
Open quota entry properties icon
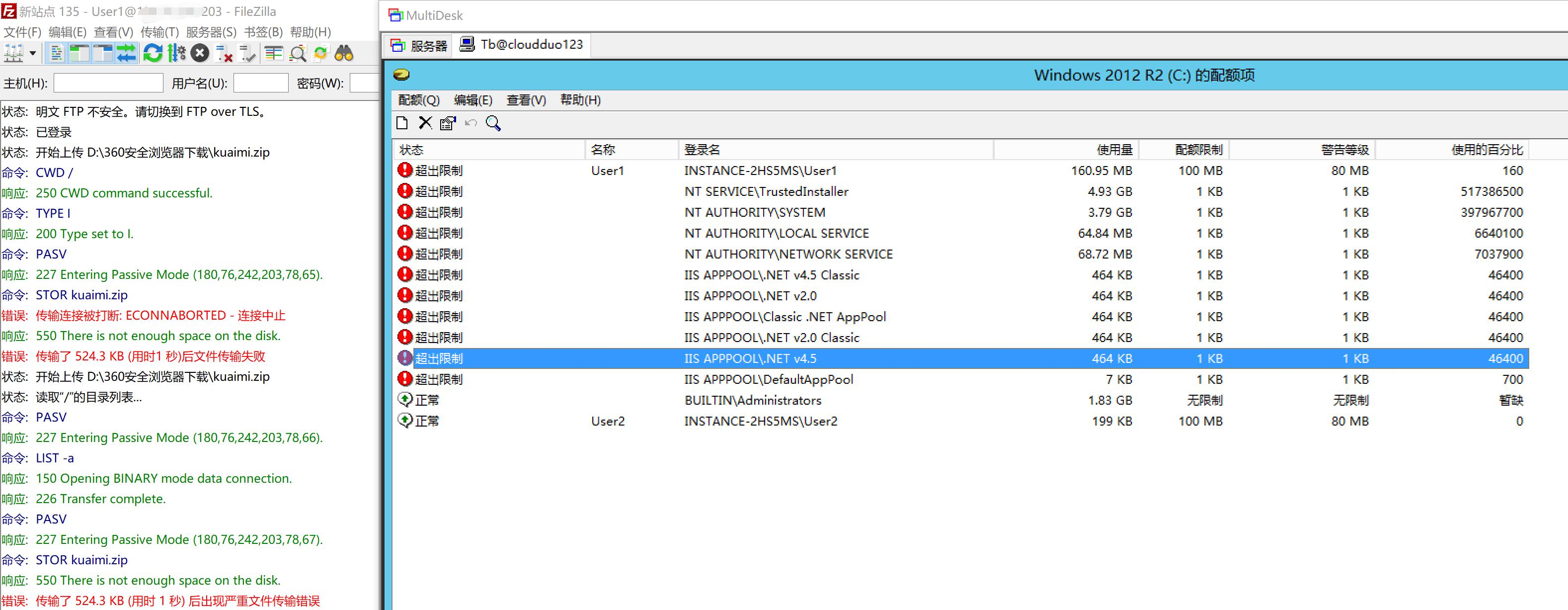447,124
